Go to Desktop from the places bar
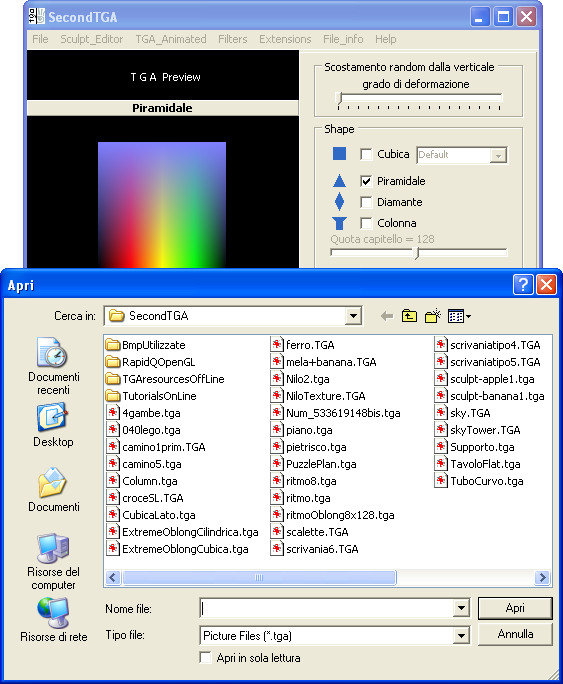The height and width of the screenshot is (684, 563). 53,425
